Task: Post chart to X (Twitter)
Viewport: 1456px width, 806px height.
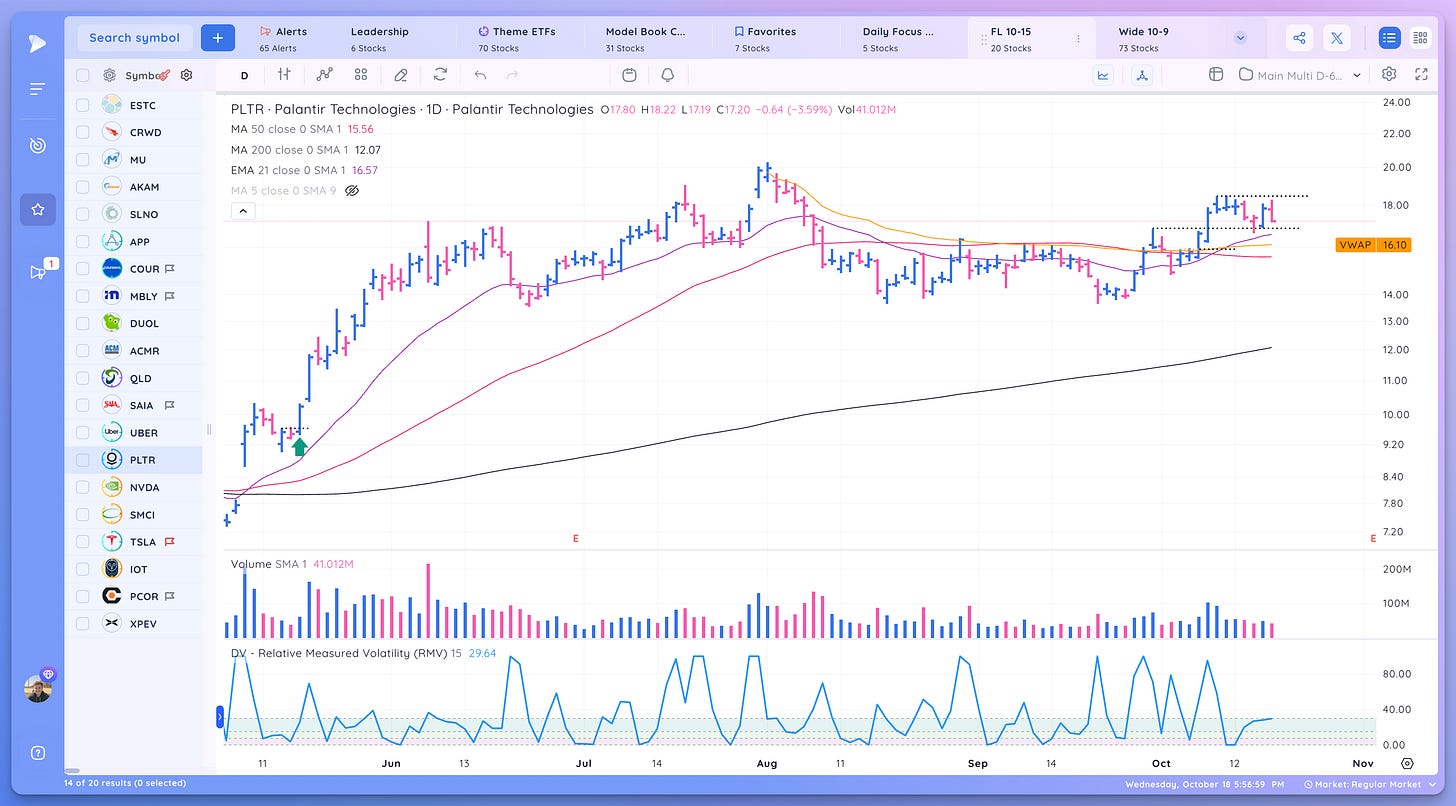Action: click(x=1337, y=38)
